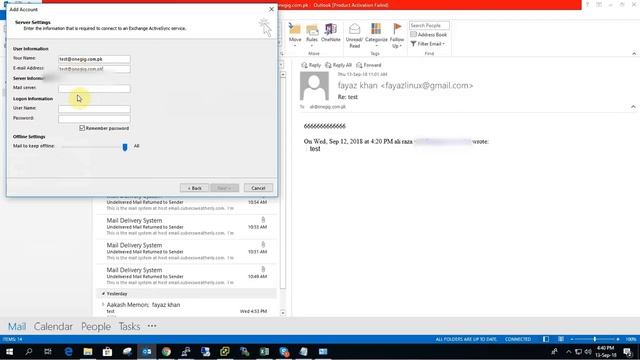The height and width of the screenshot is (360, 640).
Task: Switch to Calendar view
Action: [x=53, y=327]
